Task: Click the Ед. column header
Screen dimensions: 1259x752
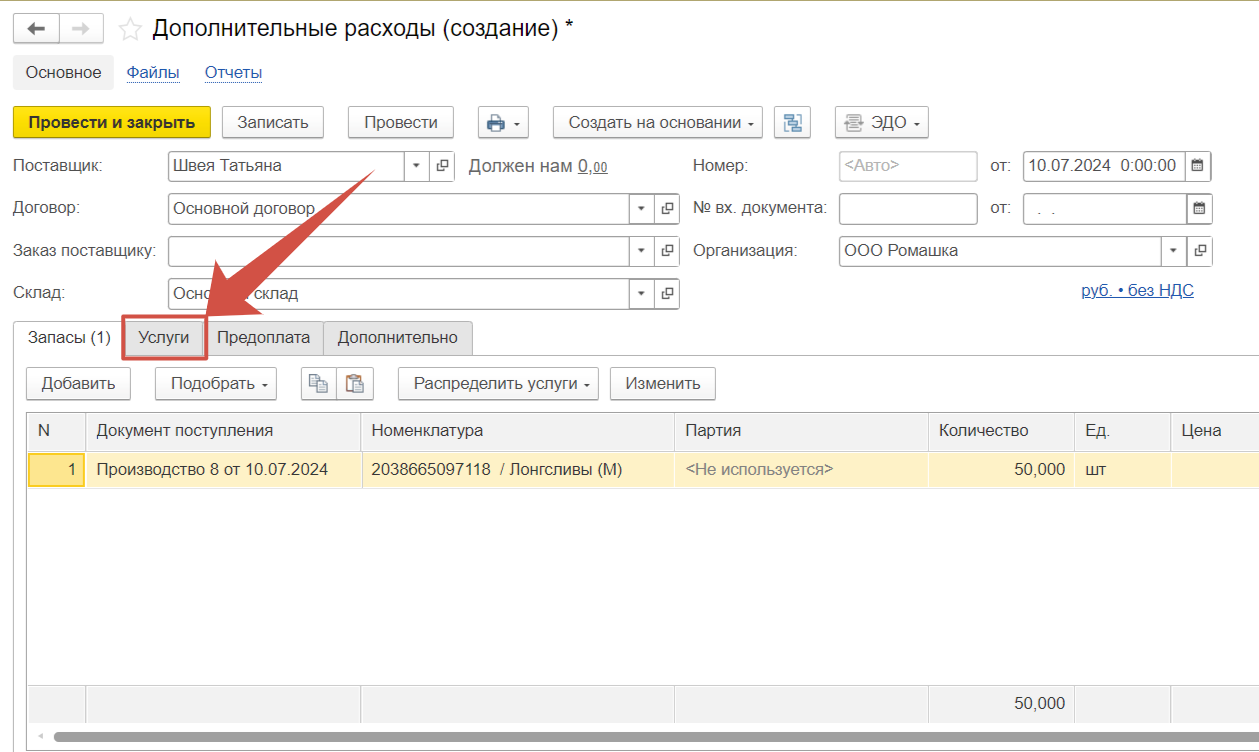Action: (x=1122, y=431)
